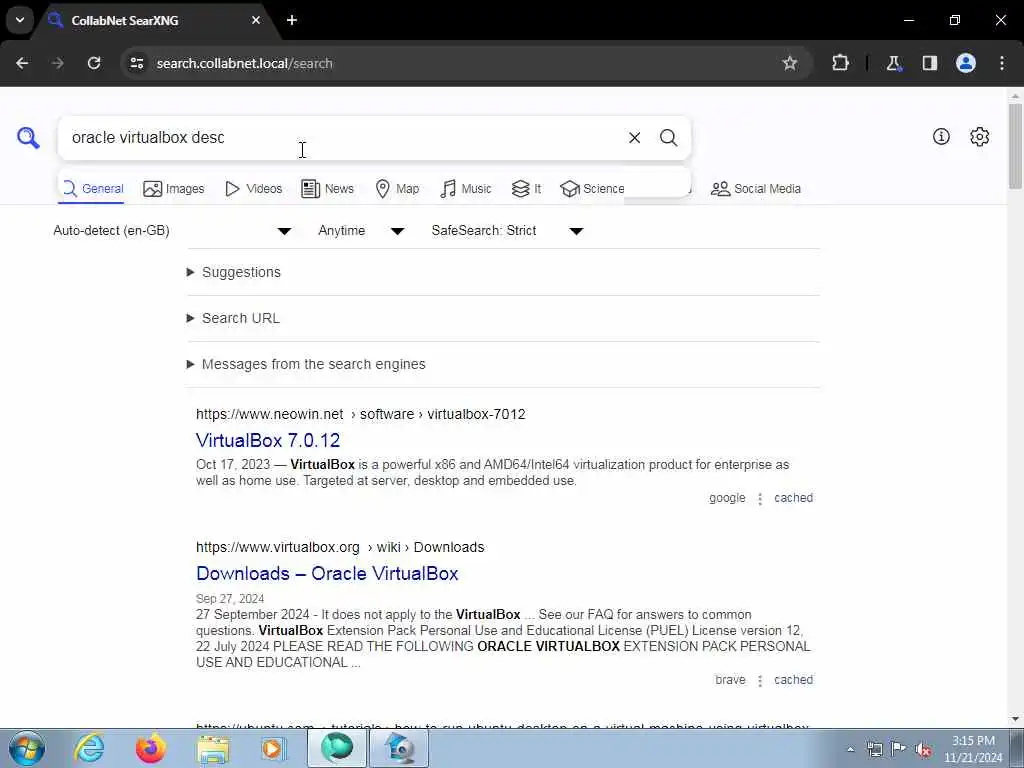Bookmark this page with star
Viewport: 1024px width, 768px height.
click(790, 63)
